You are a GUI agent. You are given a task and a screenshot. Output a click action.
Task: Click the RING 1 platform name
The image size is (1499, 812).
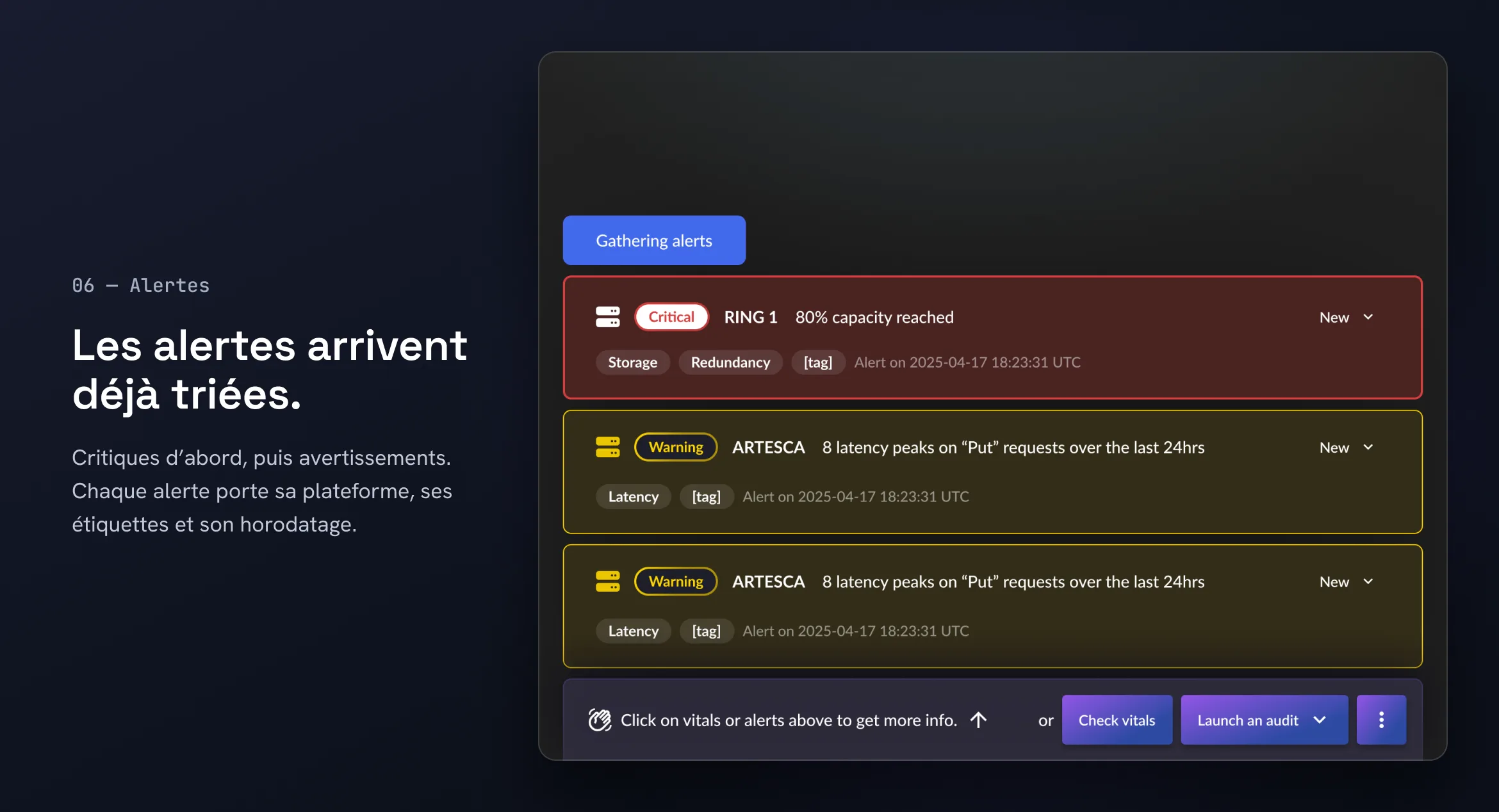click(751, 317)
